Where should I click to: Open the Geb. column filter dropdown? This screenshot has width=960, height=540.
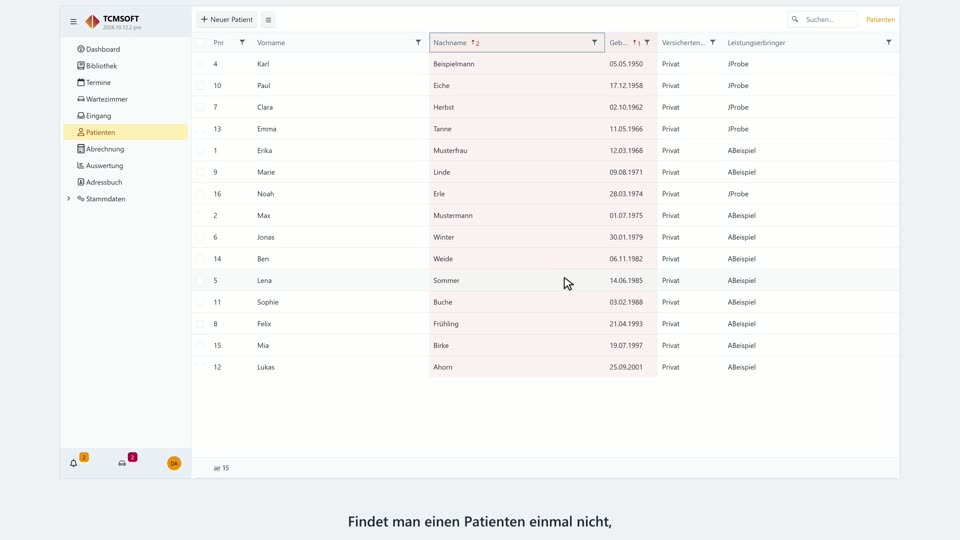[x=647, y=43]
